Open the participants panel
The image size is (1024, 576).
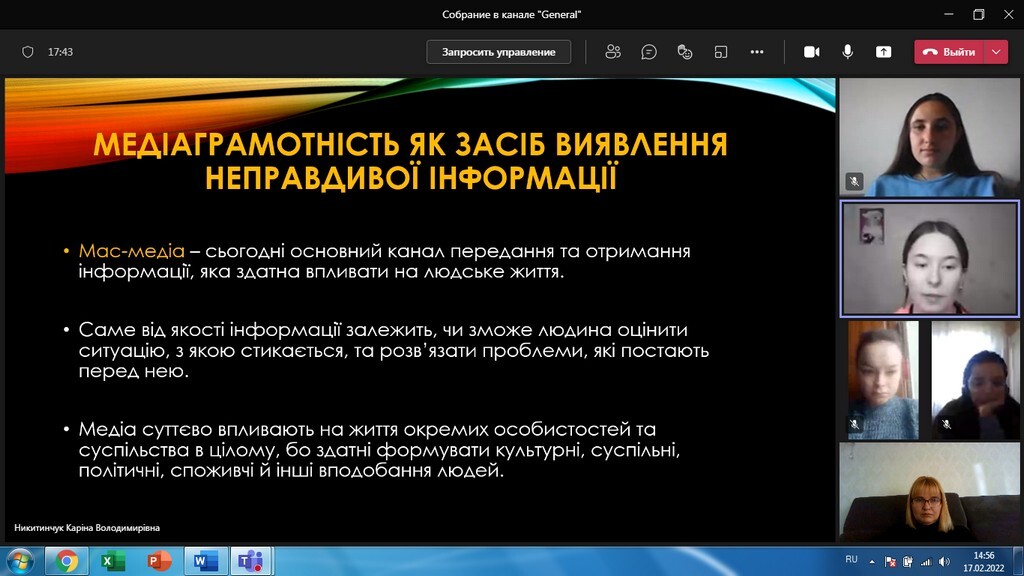[x=613, y=52]
